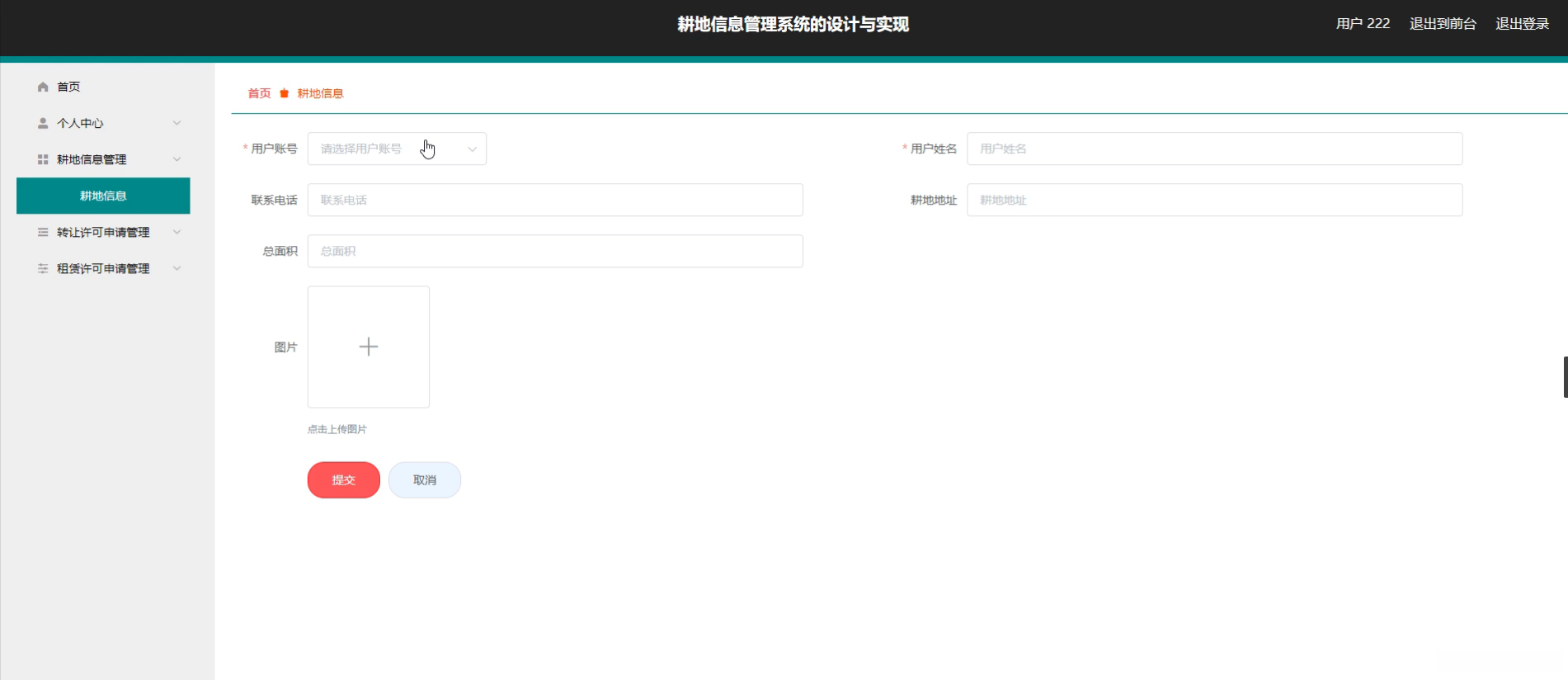
Task: Click the 耕地信息管理系统的设计与实现 title
Action: click(x=793, y=25)
